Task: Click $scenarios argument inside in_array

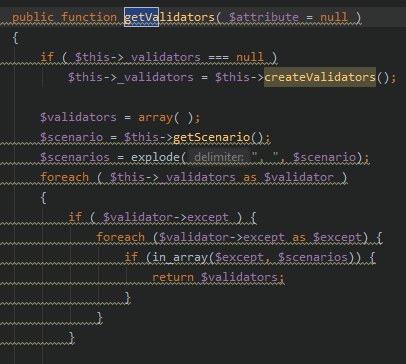Action: [313, 257]
